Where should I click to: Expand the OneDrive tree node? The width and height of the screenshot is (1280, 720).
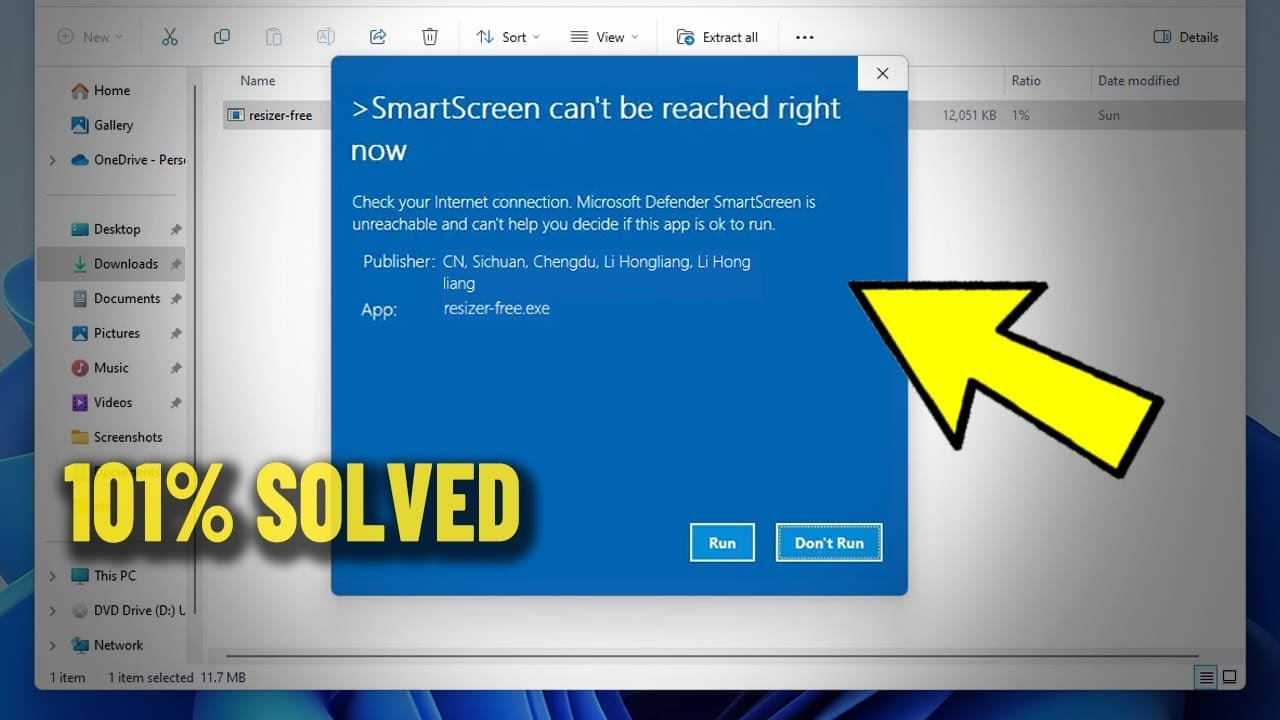[x=53, y=160]
